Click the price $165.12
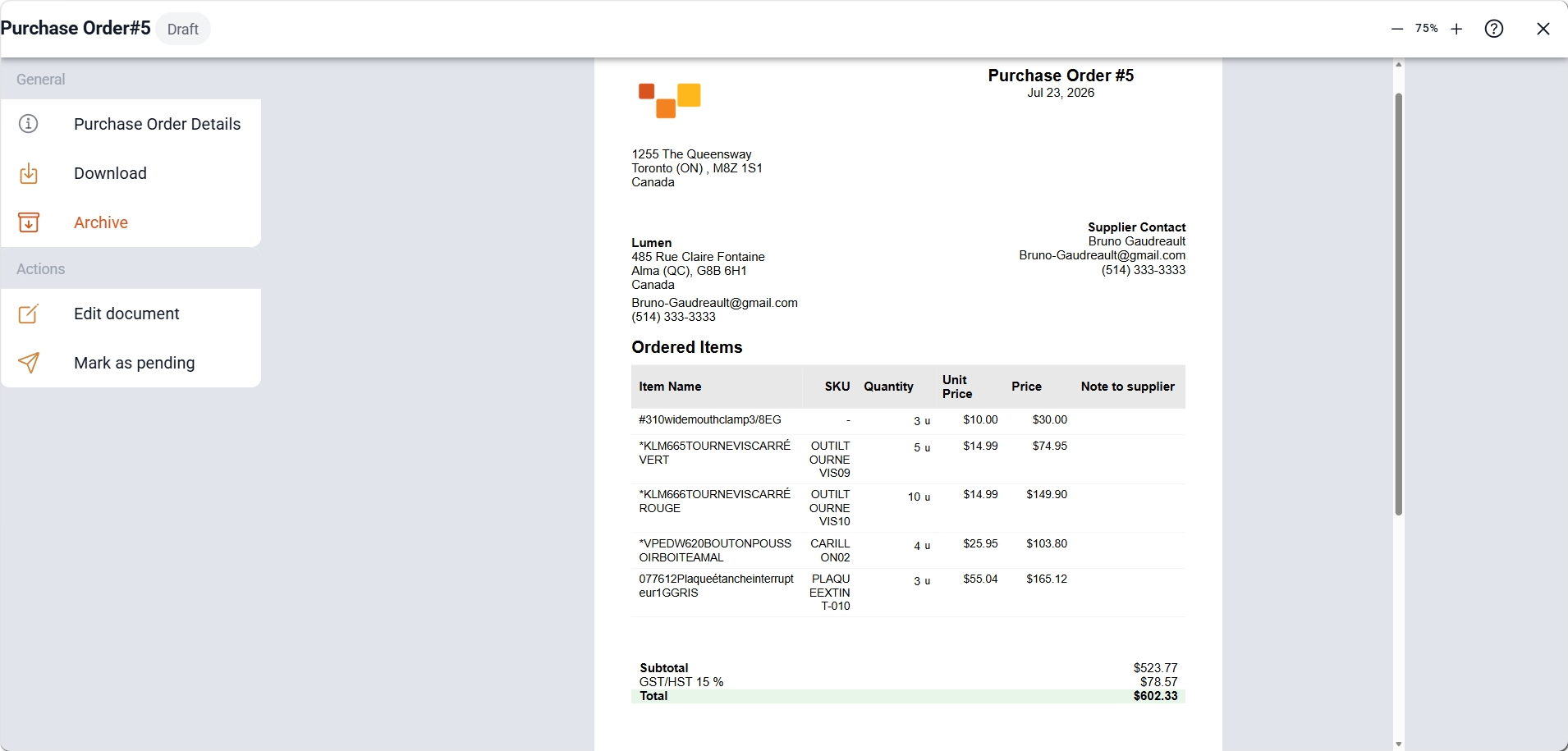Screen dimensions: 1568x751 pos(1047,579)
